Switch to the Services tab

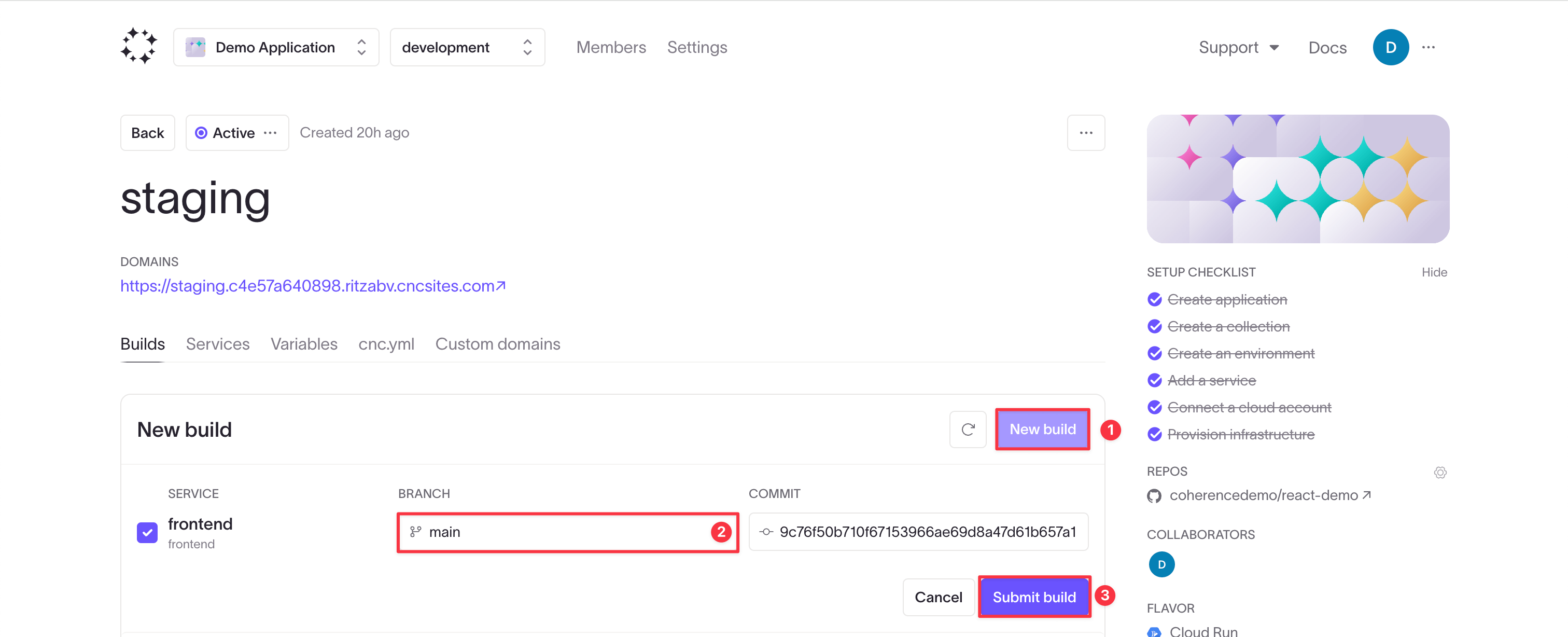click(217, 344)
